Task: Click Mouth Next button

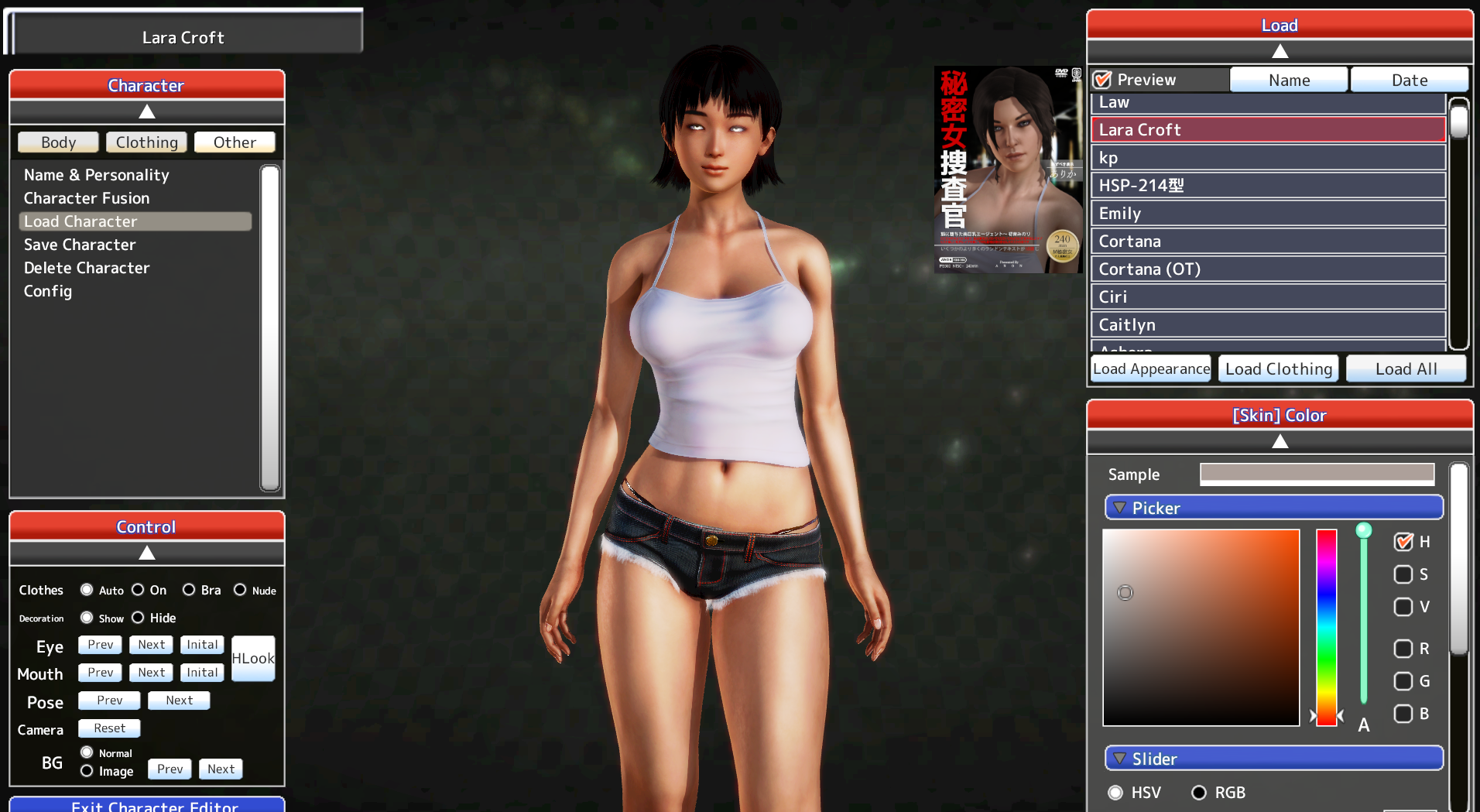Action: pyautogui.click(x=152, y=673)
